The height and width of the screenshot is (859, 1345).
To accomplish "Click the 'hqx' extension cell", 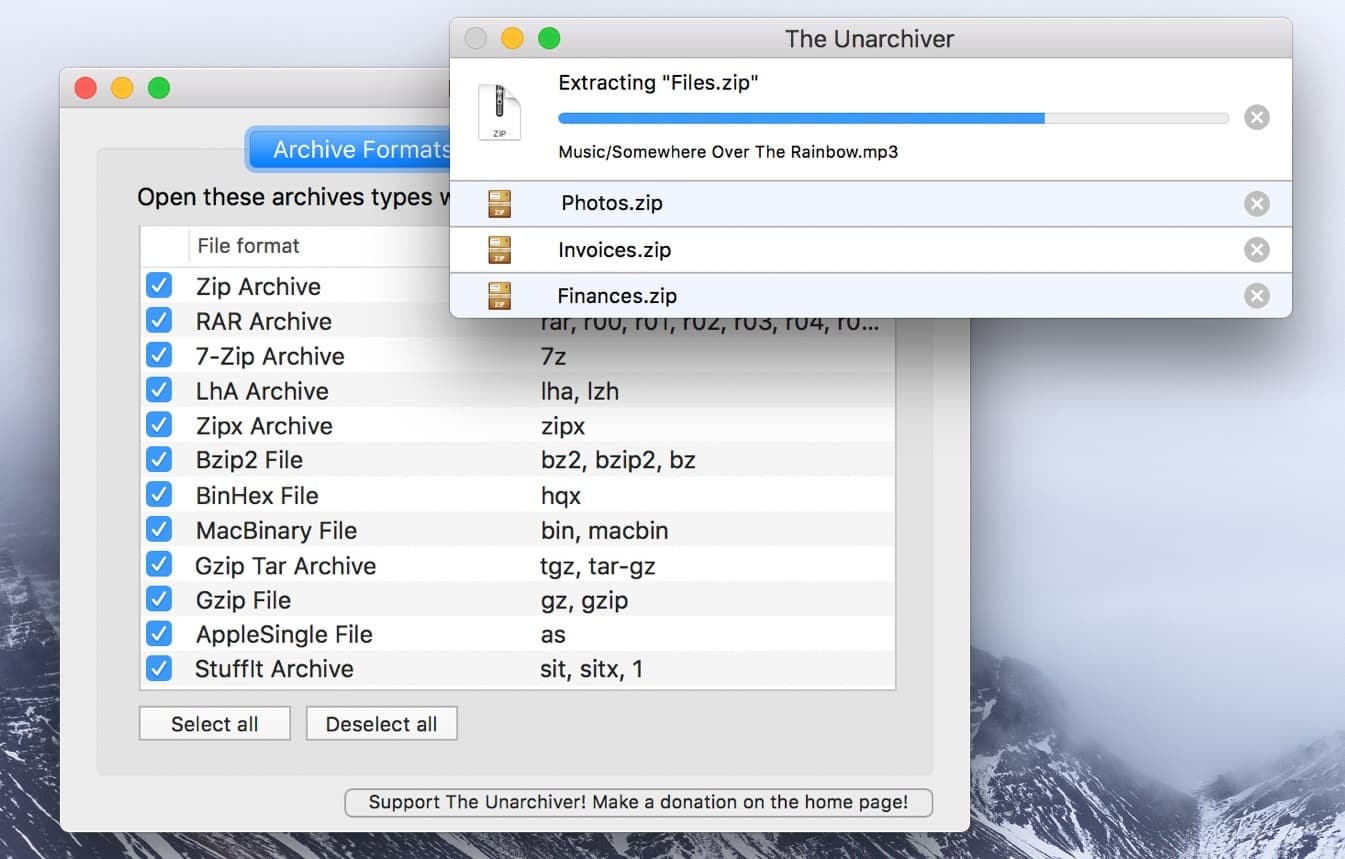I will (560, 495).
